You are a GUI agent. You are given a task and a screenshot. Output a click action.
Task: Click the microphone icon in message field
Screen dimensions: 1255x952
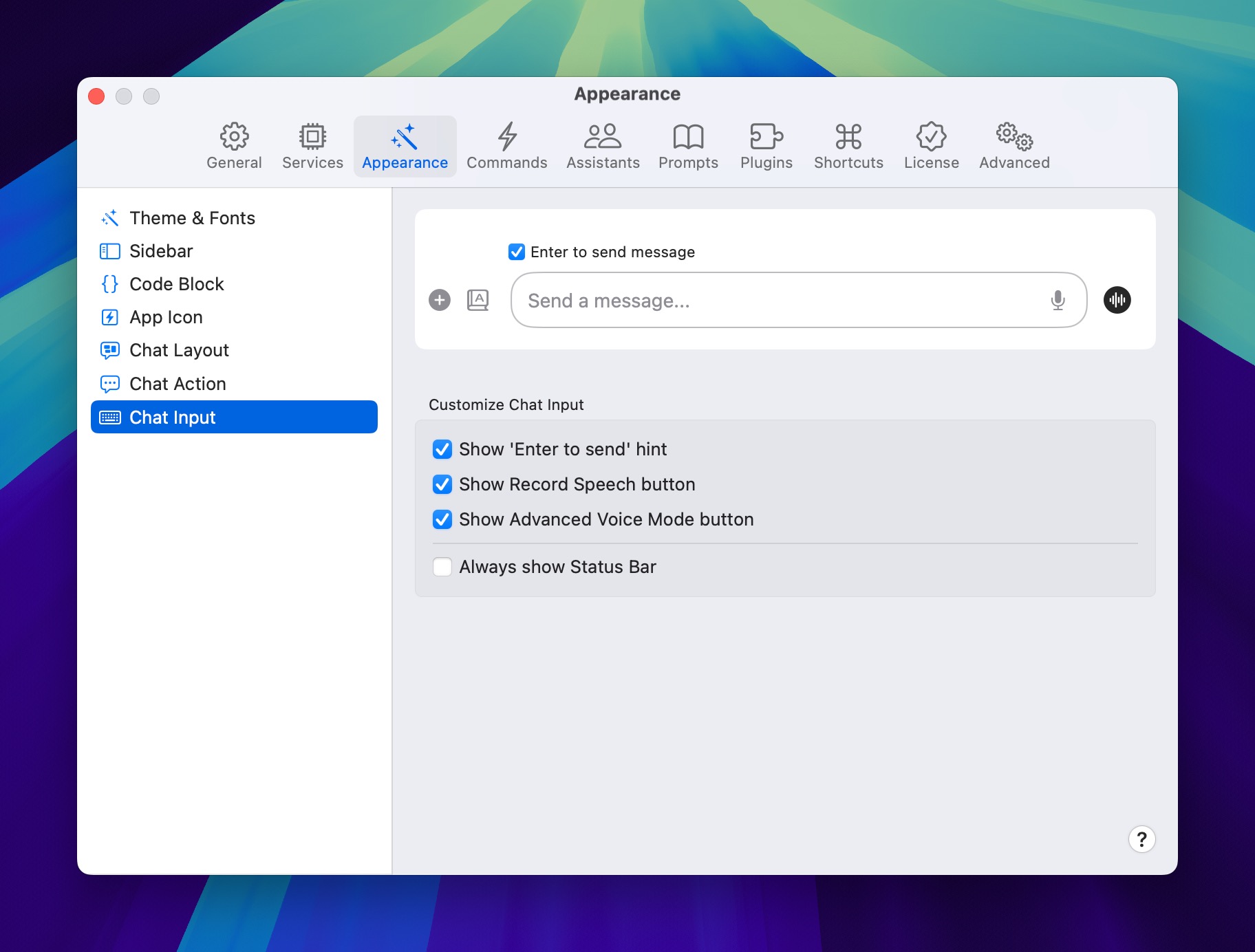(x=1058, y=300)
